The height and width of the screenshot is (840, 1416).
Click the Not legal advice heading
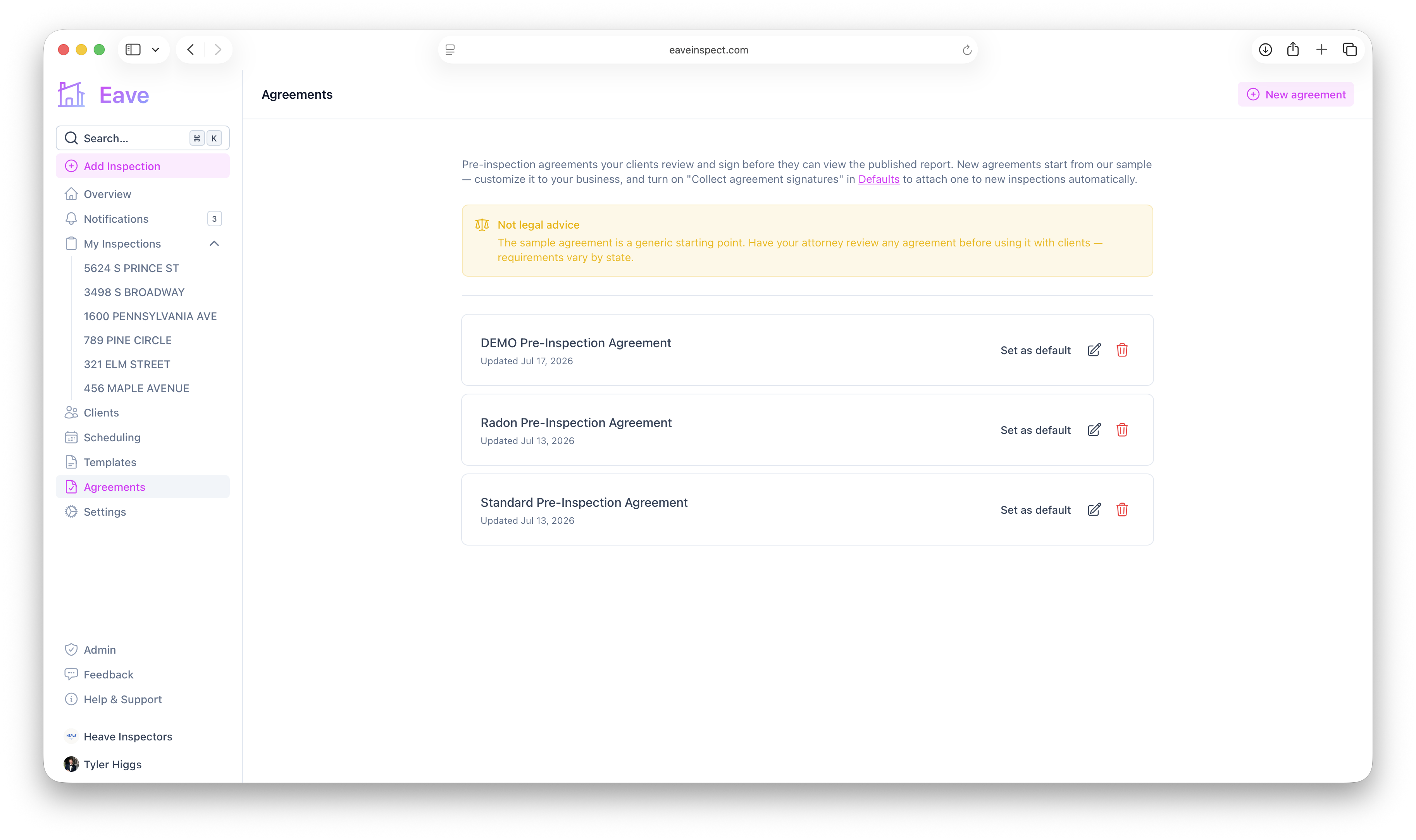[538, 225]
